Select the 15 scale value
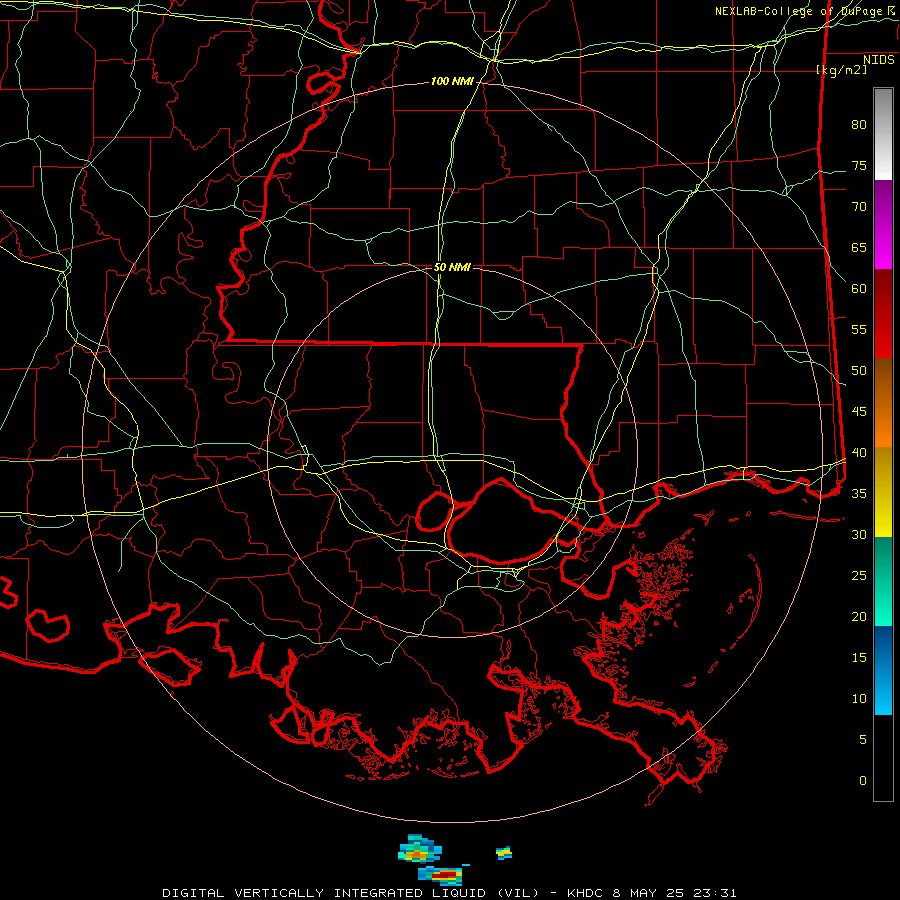The image size is (900, 900). click(859, 658)
